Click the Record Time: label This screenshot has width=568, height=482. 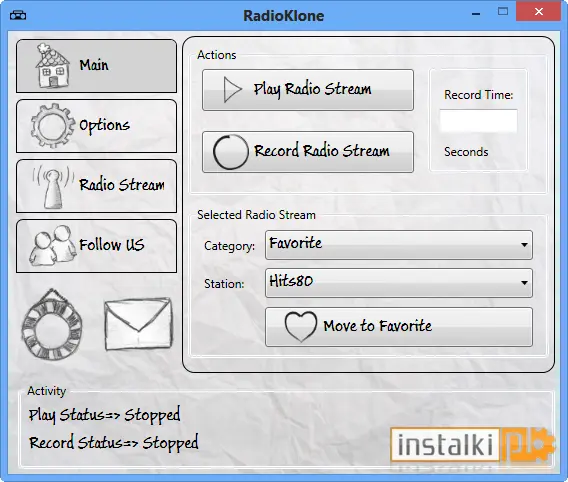[479, 95]
